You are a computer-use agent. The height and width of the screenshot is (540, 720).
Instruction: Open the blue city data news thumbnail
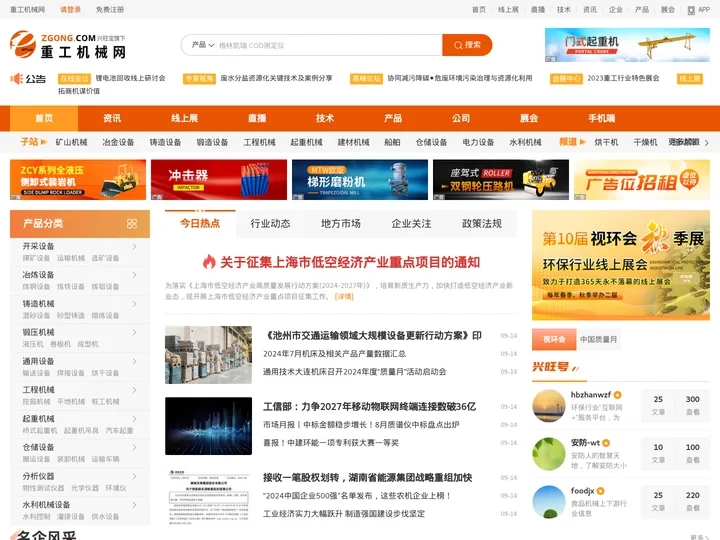coord(208,426)
